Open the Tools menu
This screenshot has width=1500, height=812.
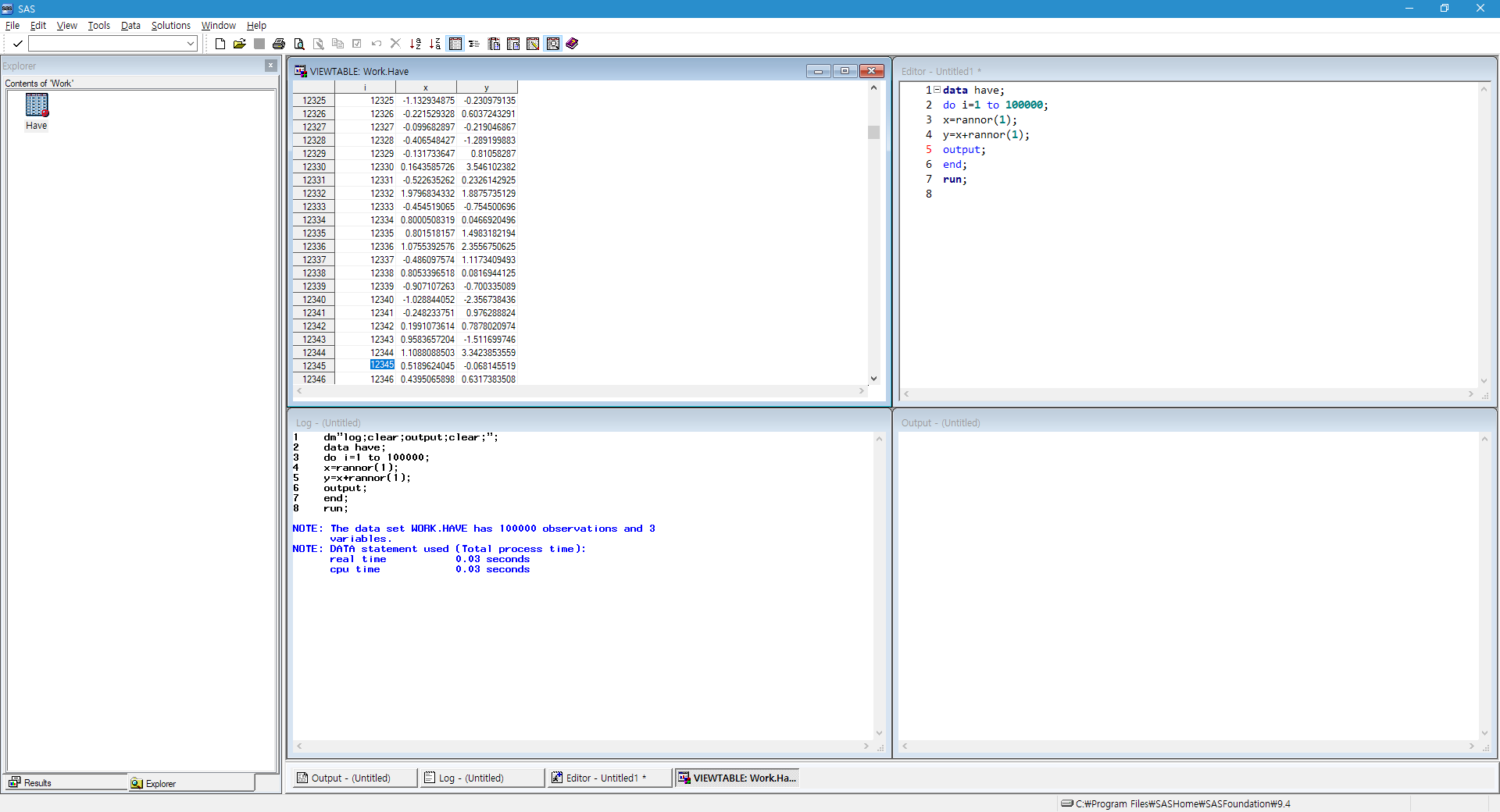tap(98, 26)
